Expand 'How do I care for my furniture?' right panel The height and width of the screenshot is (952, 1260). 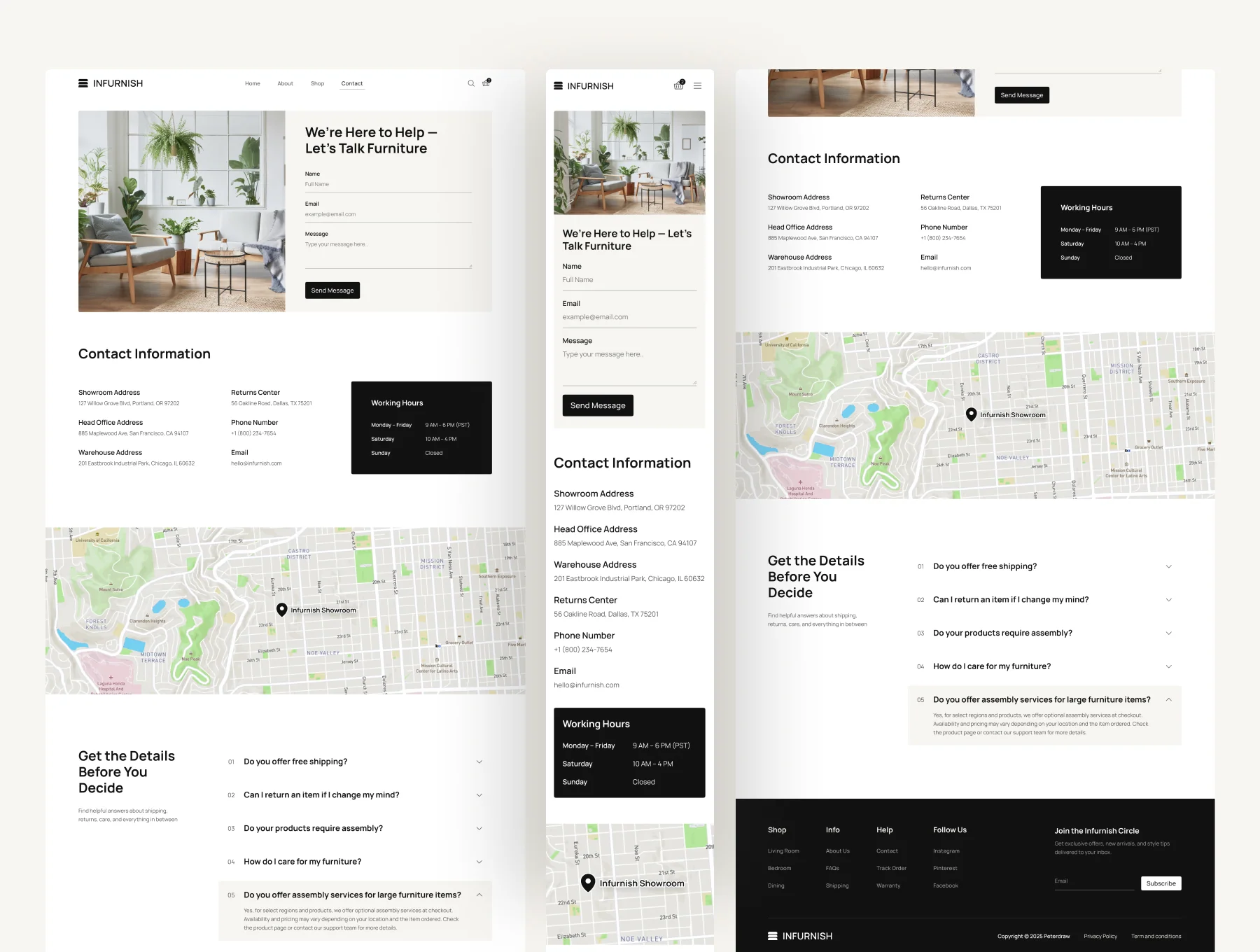[x=1044, y=666]
